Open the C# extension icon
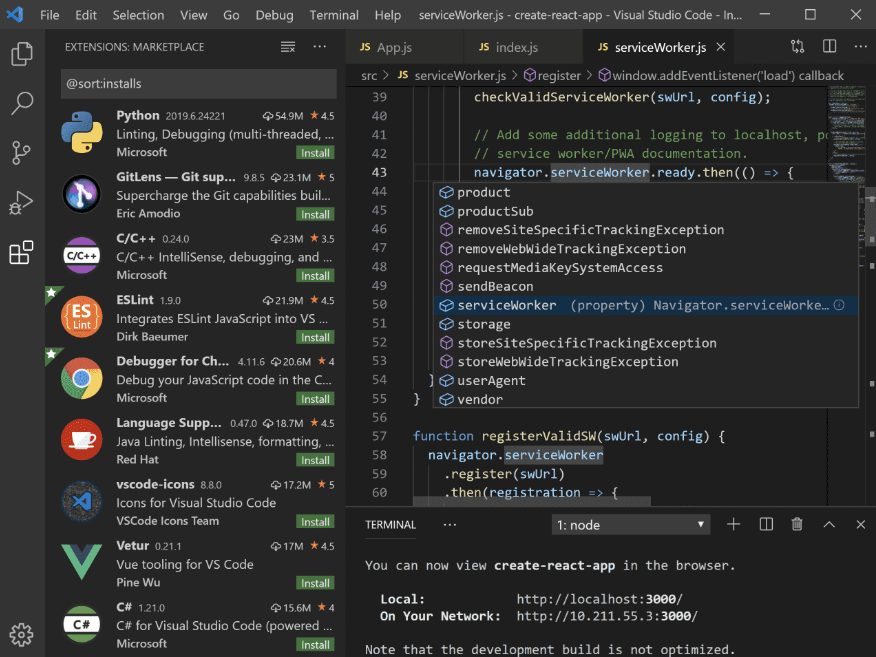Screen dimensions: 876x657 tap(82, 624)
